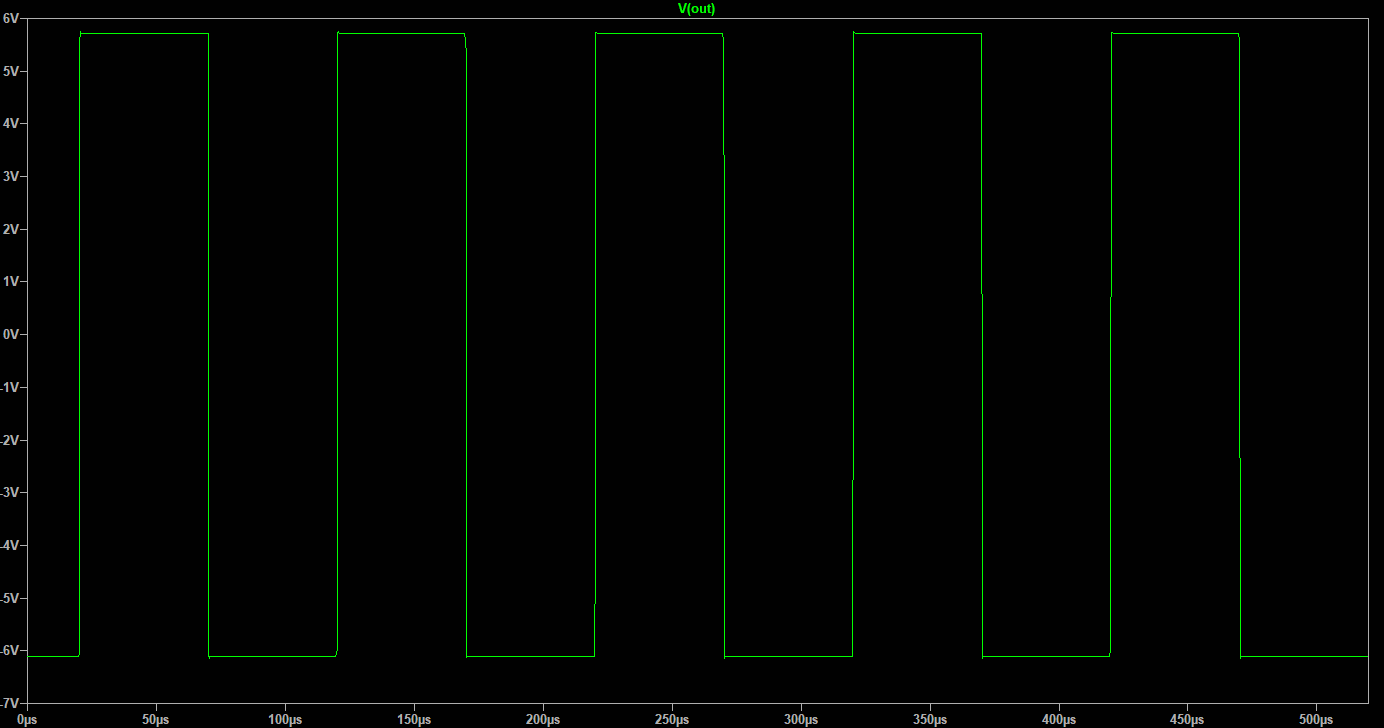Image resolution: width=1384 pixels, height=728 pixels.
Task: Click the -2V axis label
Action: pyautogui.click(x=10, y=441)
